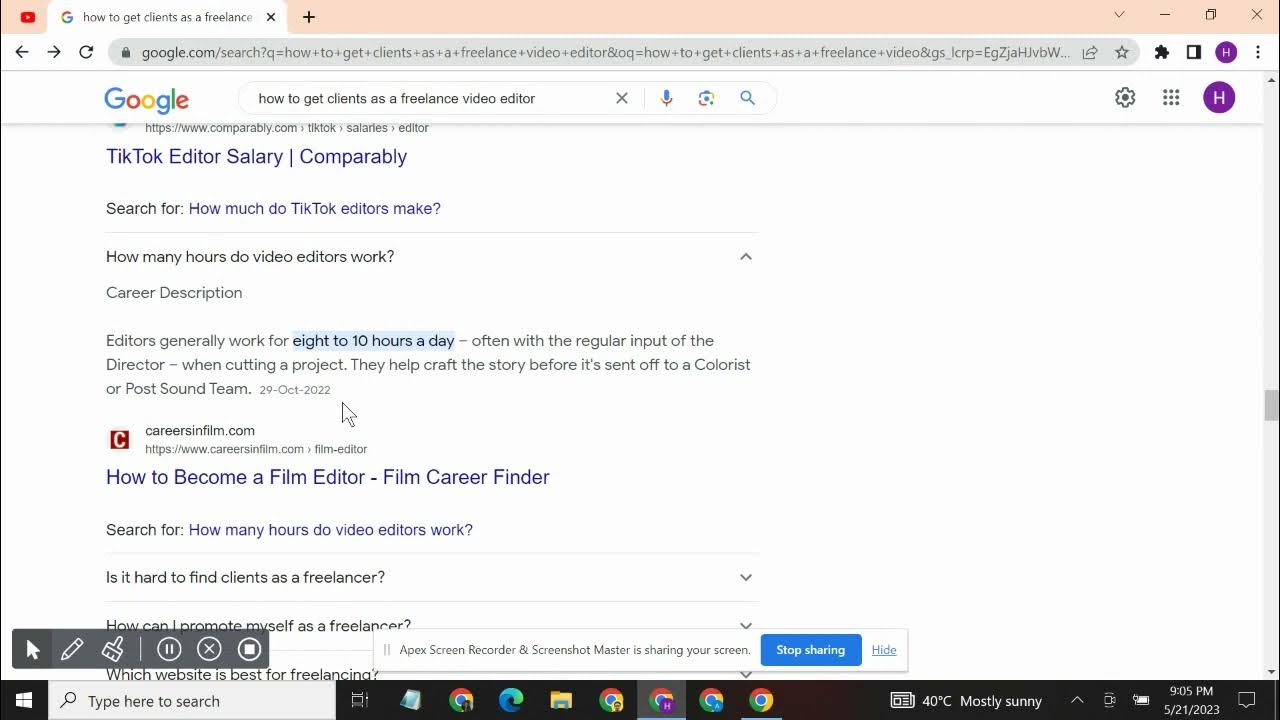Viewport: 1280px width, 720px height.
Task: Stop the screen recording
Action: [x=250, y=650]
